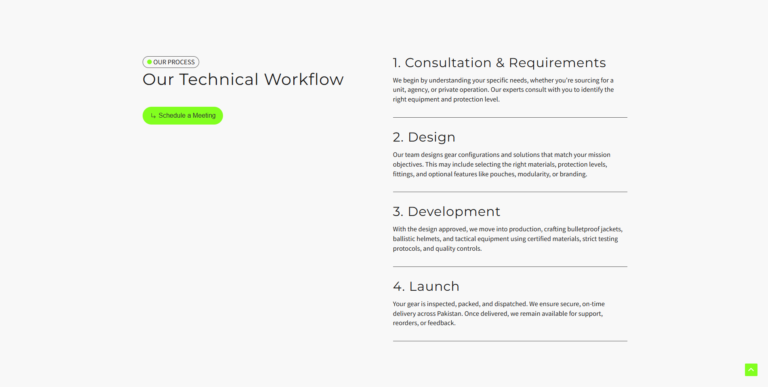Select the Our Technical Workflow heading
The height and width of the screenshot is (387, 768).
coord(243,79)
